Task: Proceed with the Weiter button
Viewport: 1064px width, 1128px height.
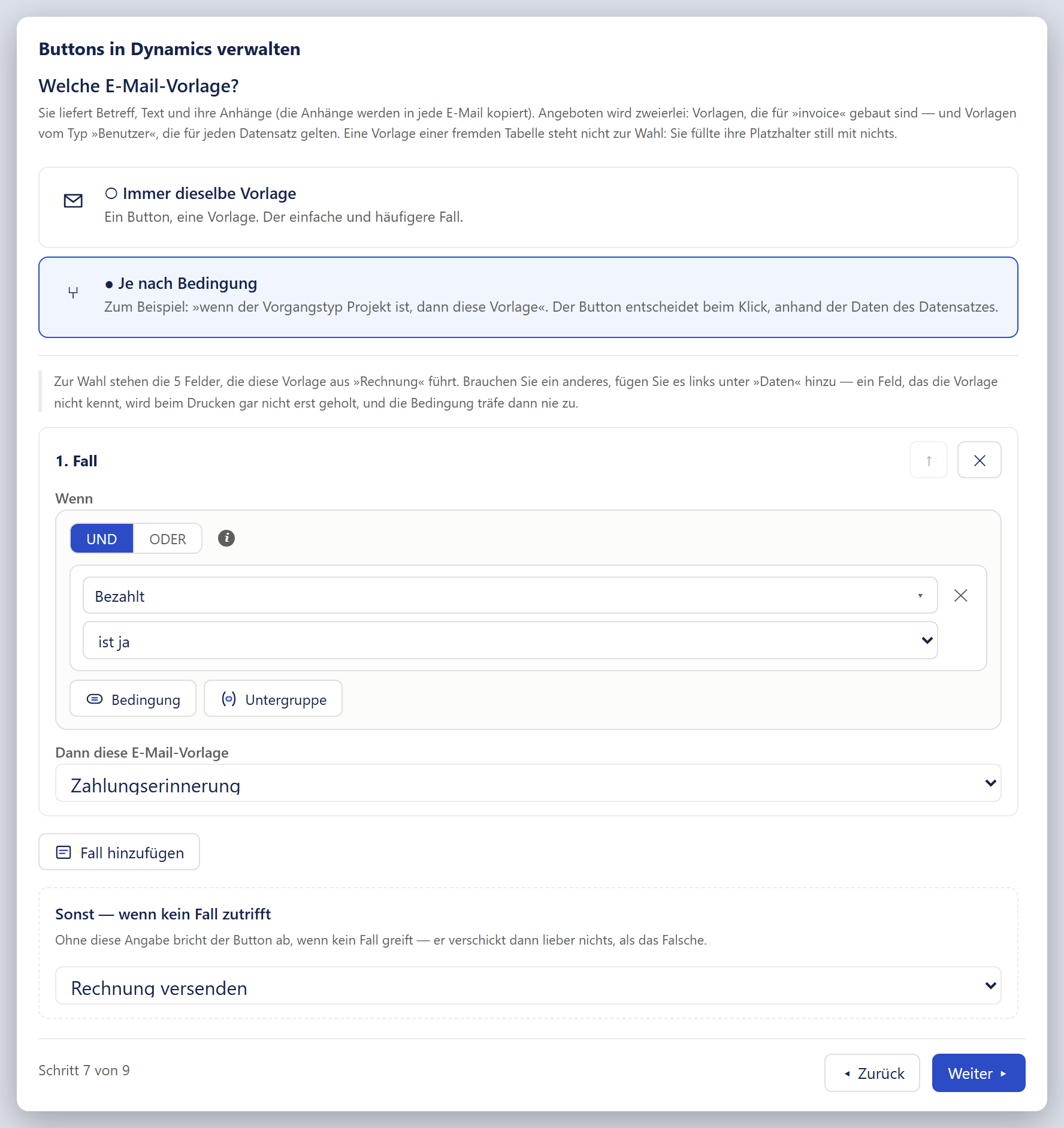Action: (x=978, y=1073)
